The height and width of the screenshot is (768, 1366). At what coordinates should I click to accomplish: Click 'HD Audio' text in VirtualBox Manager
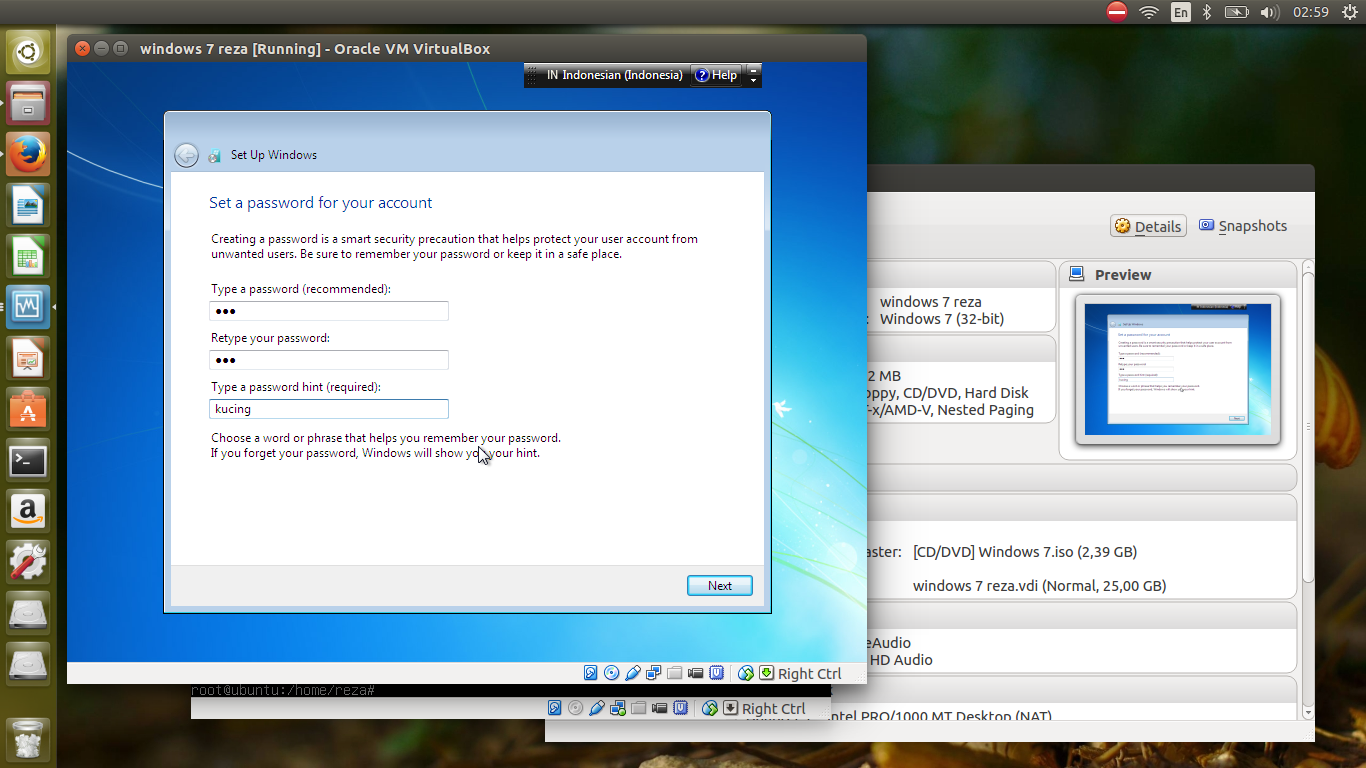tap(901, 660)
